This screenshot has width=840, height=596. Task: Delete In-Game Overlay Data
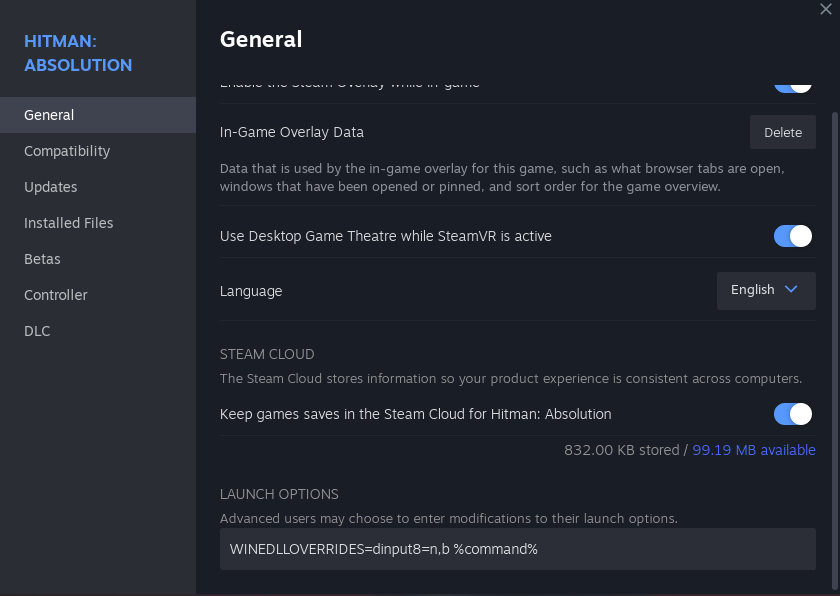pyautogui.click(x=783, y=132)
